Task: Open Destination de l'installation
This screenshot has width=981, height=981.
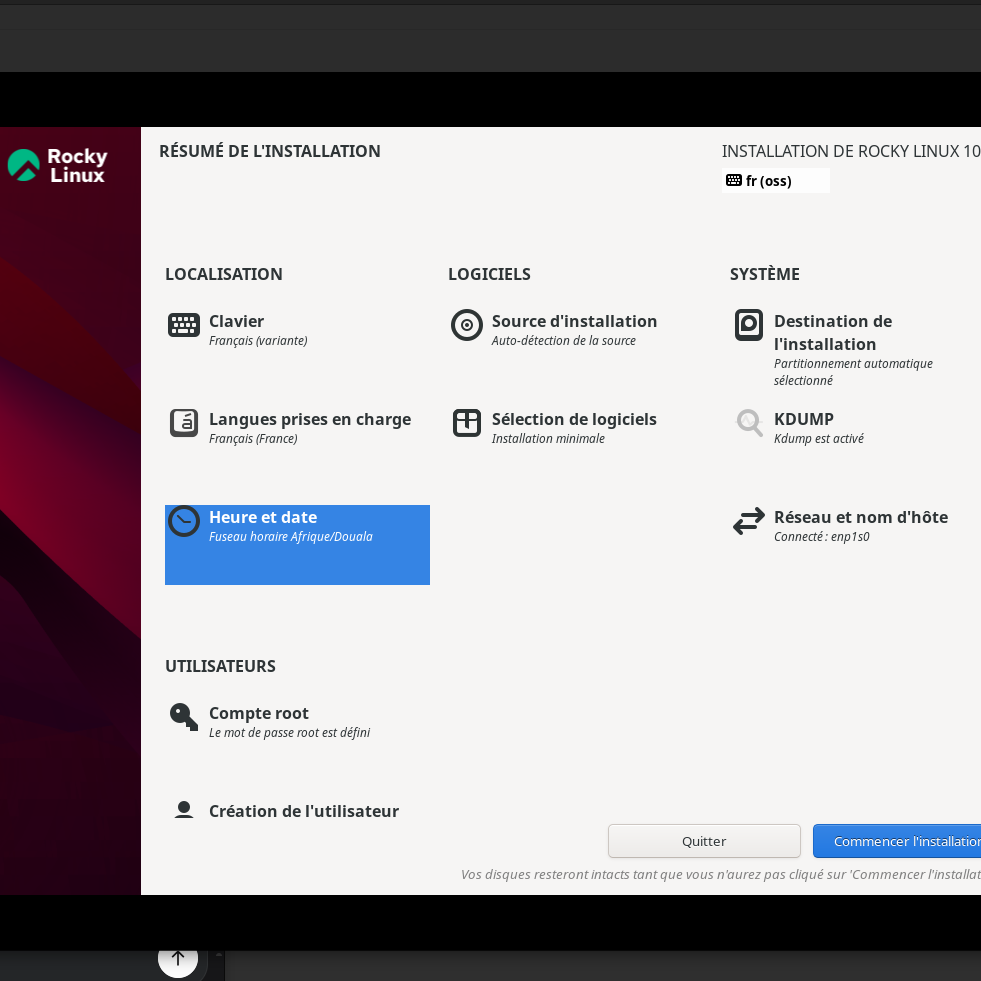Action: (855, 349)
